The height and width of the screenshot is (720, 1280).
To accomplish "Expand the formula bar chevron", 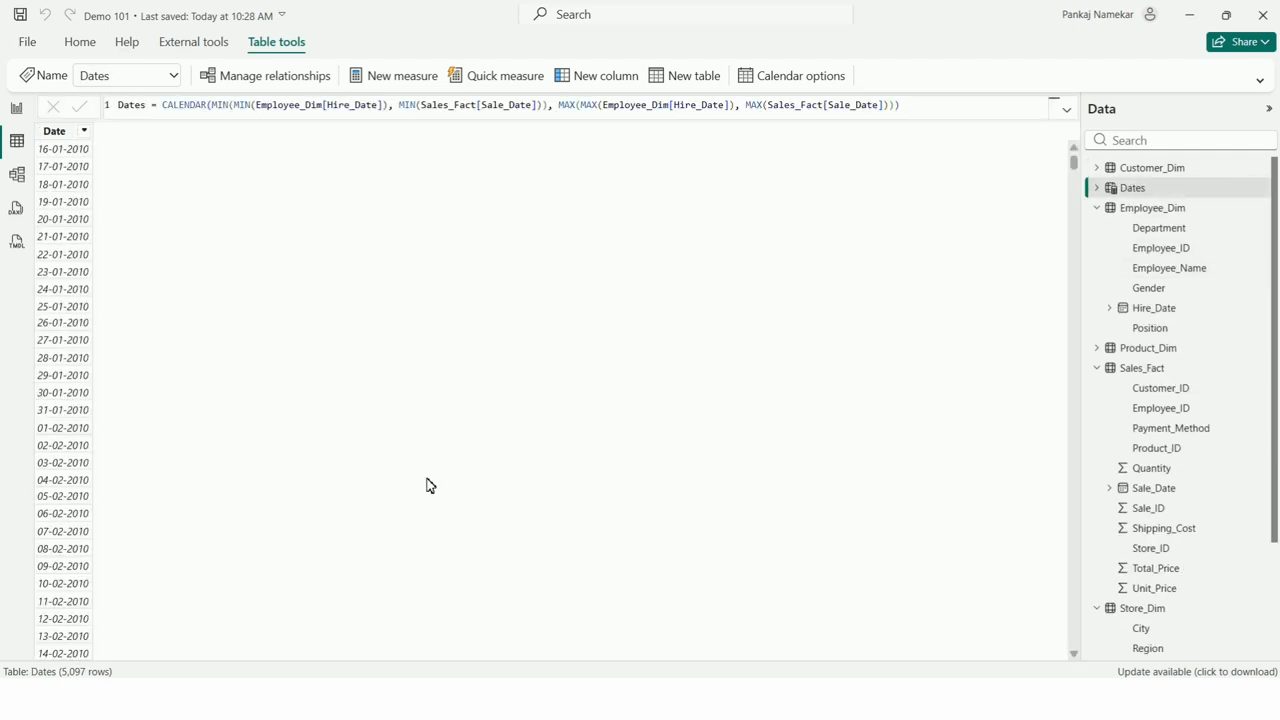I will point(1067,110).
